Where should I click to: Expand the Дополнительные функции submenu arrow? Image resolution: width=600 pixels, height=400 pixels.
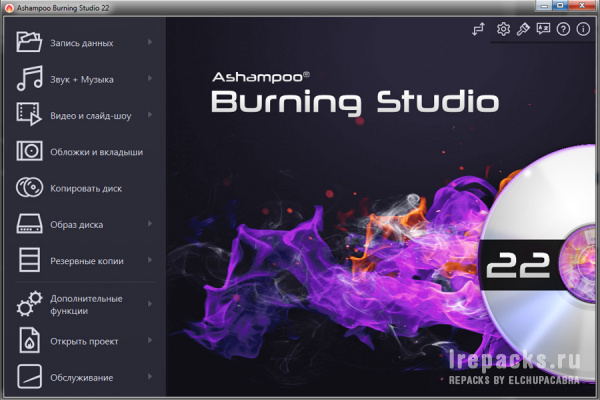(x=150, y=304)
